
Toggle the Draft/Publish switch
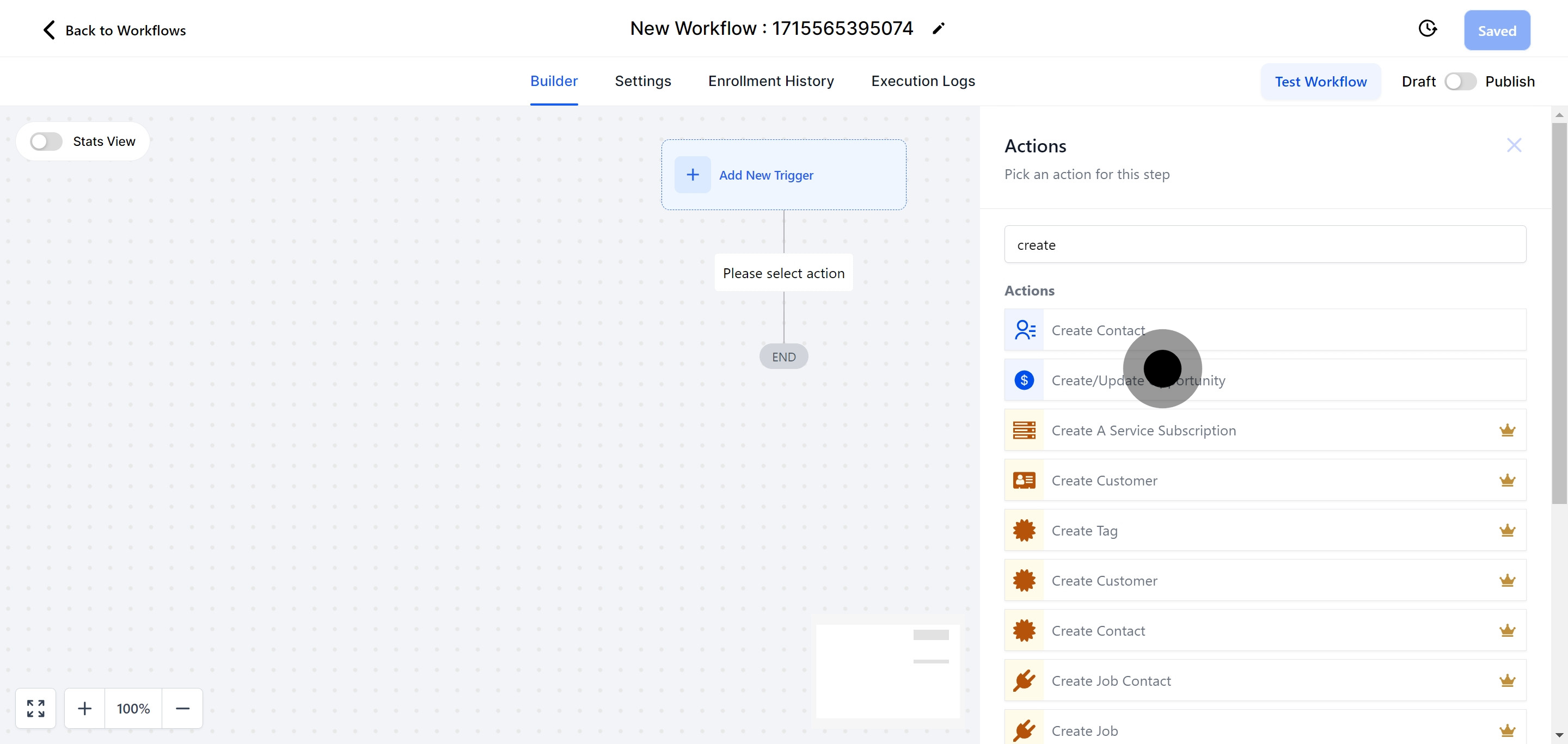tap(1460, 82)
